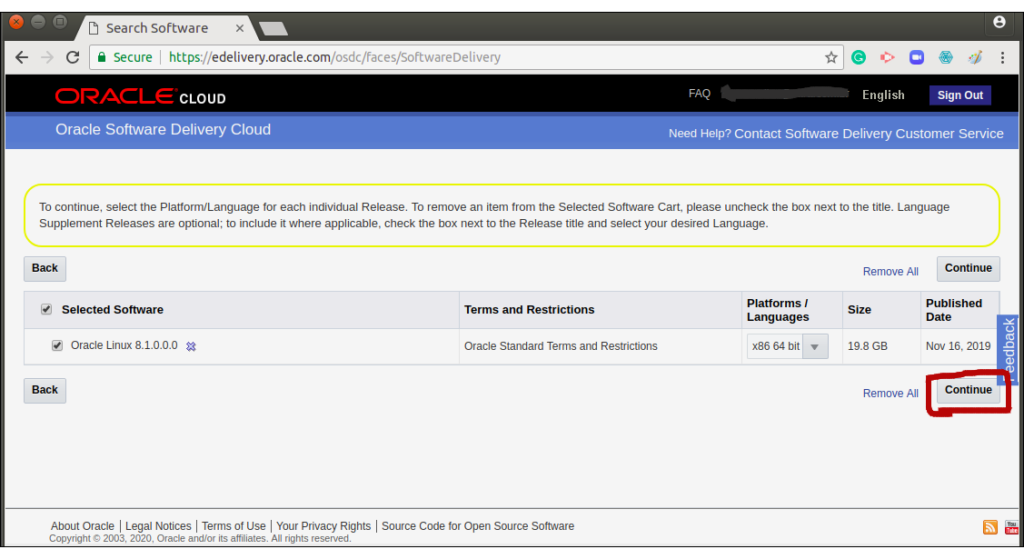Click the Nov 16, 2019 date cell
The image size is (1024, 559).
pyautogui.click(x=958, y=346)
